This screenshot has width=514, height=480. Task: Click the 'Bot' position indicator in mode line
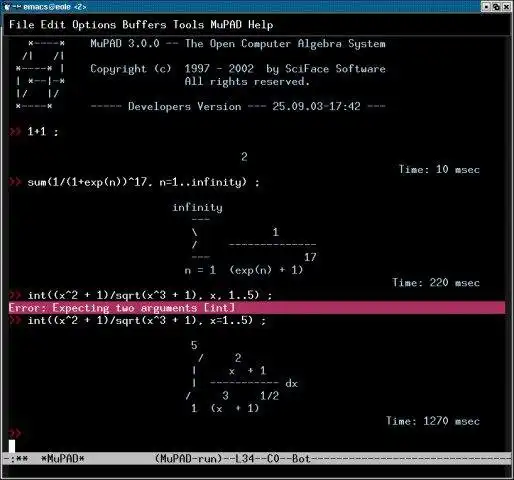tap(301, 459)
